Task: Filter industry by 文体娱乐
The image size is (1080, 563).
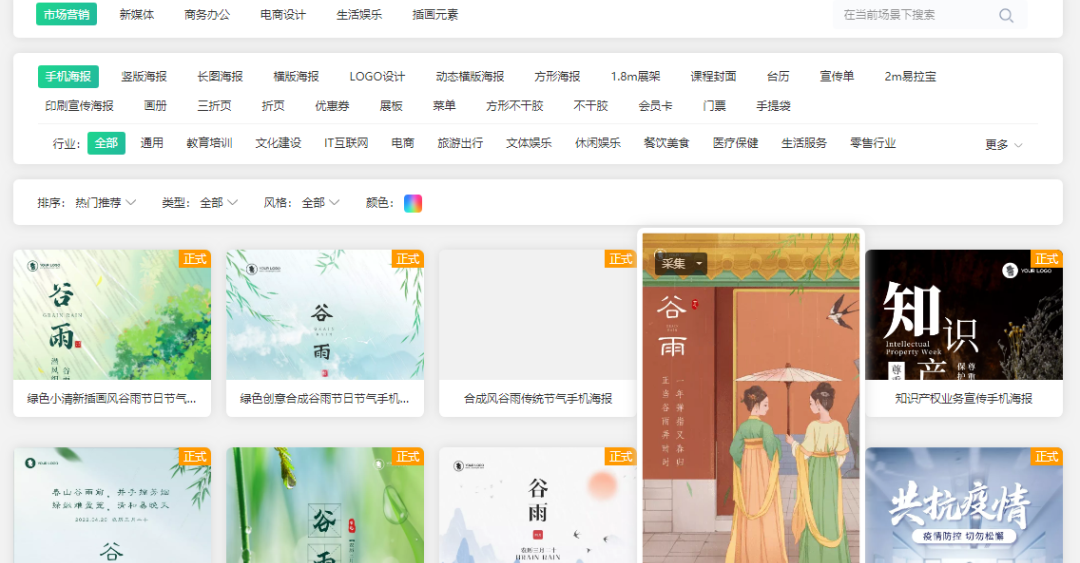Action: click(529, 143)
